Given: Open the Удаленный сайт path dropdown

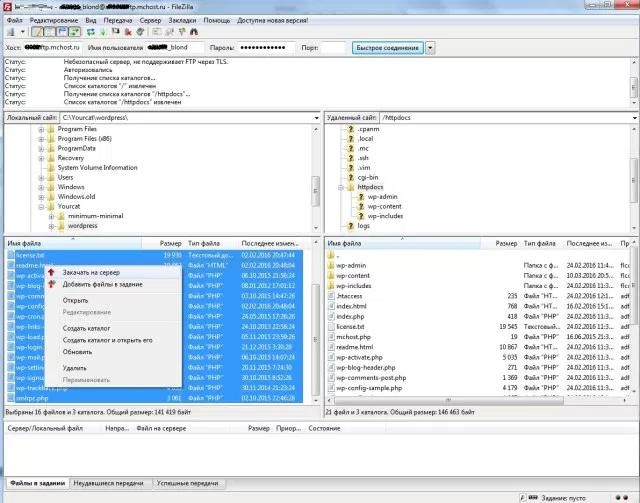Looking at the screenshot, I should click(635, 118).
